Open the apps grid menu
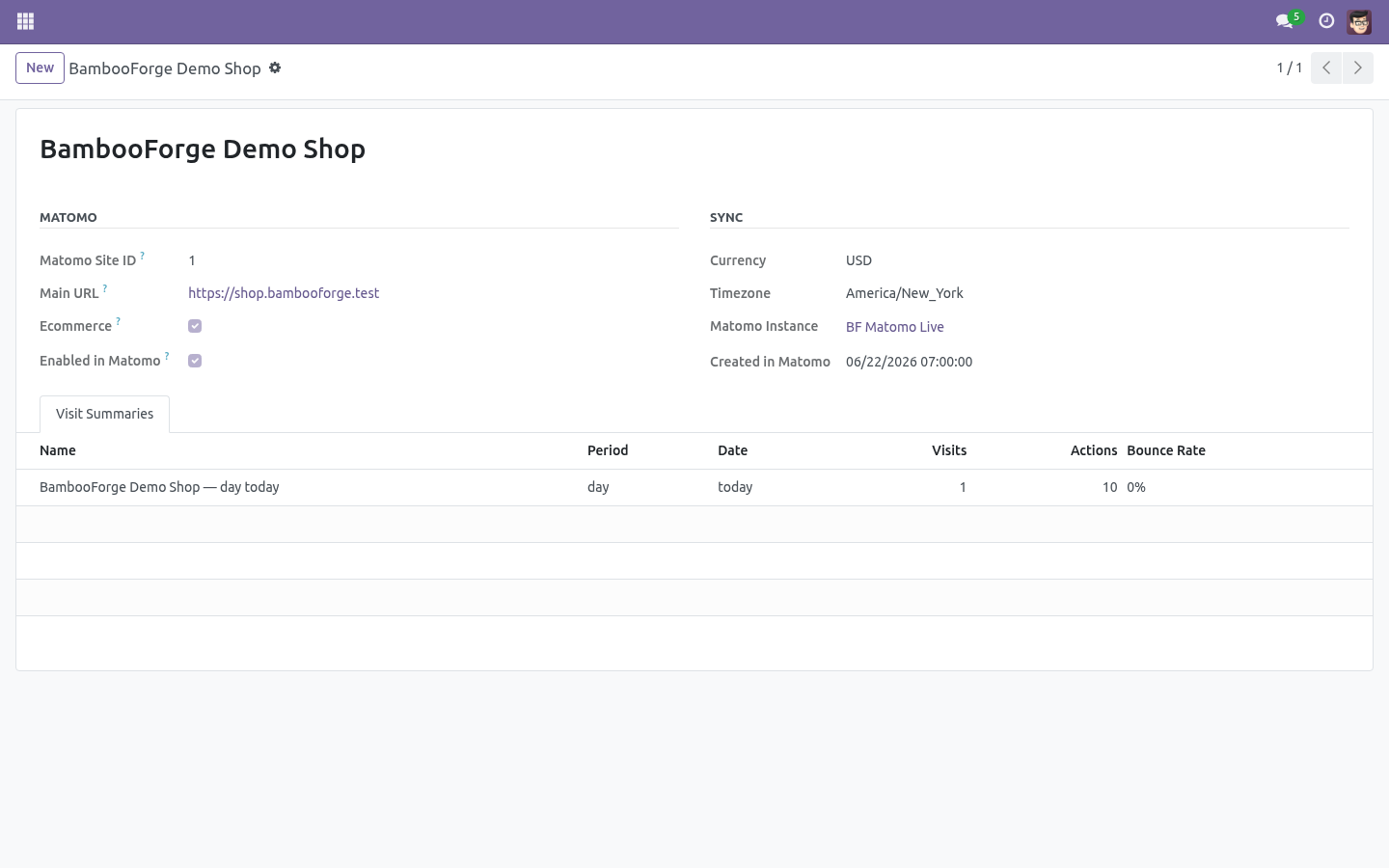Screen dimensions: 1389x868 (26, 21)
